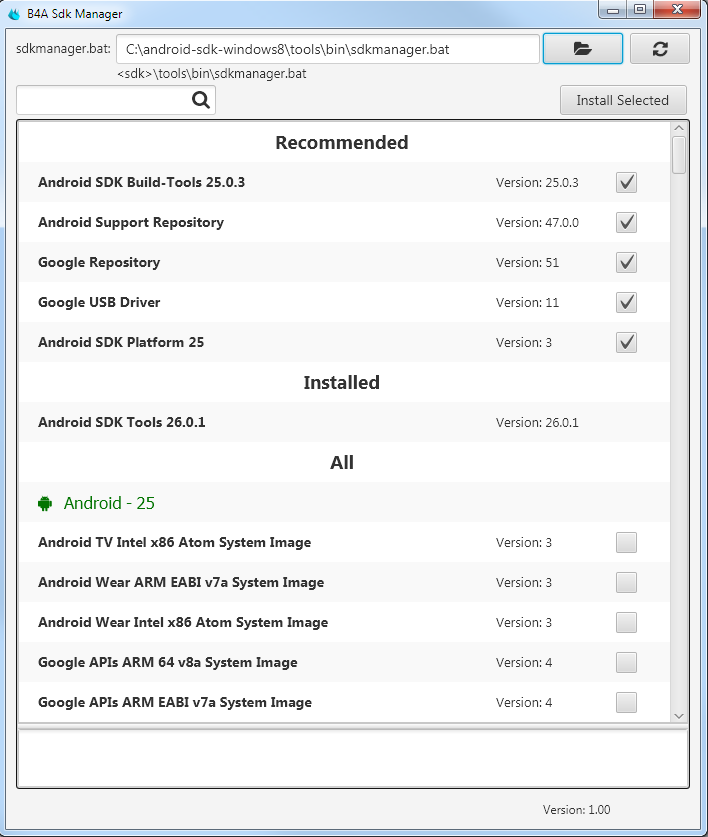
Task: Check Android TV Intel x86 Atom System Image
Action: [x=626, y=542]
